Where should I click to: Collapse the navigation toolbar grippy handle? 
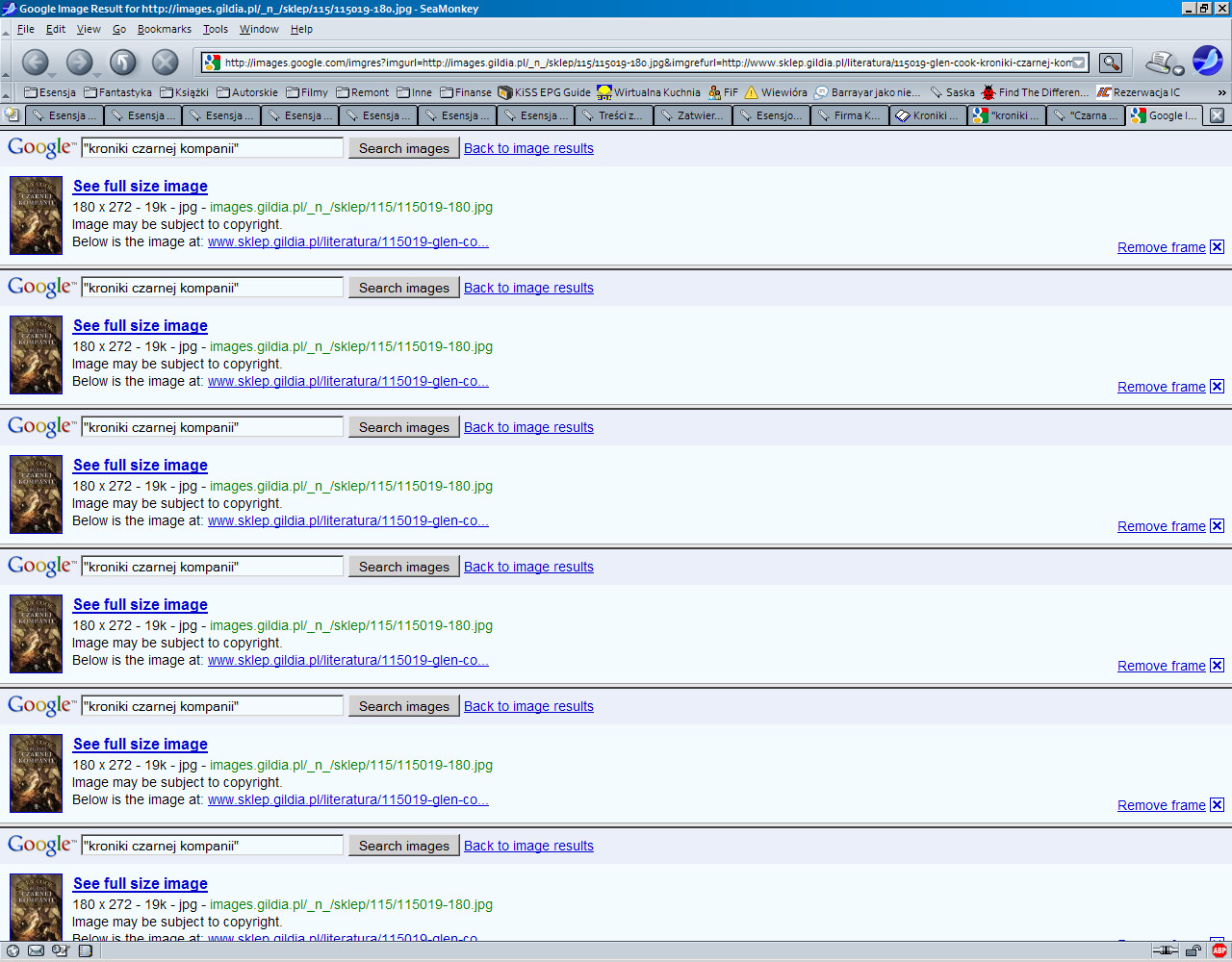[7, 63]
